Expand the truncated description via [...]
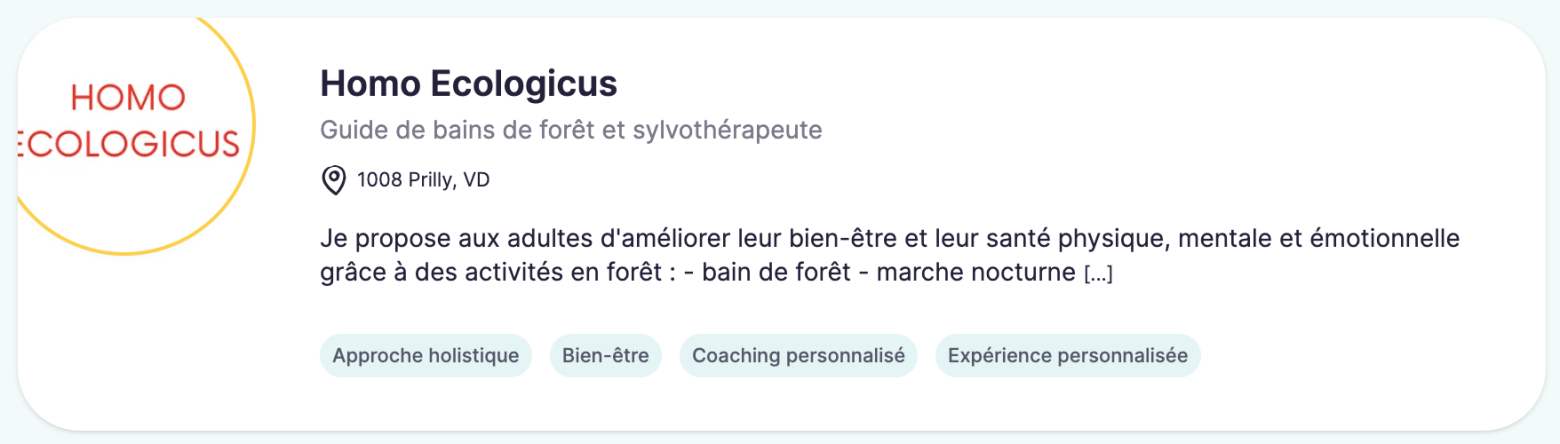This screenshot has height=444, width=1560. click(1098, 273)
